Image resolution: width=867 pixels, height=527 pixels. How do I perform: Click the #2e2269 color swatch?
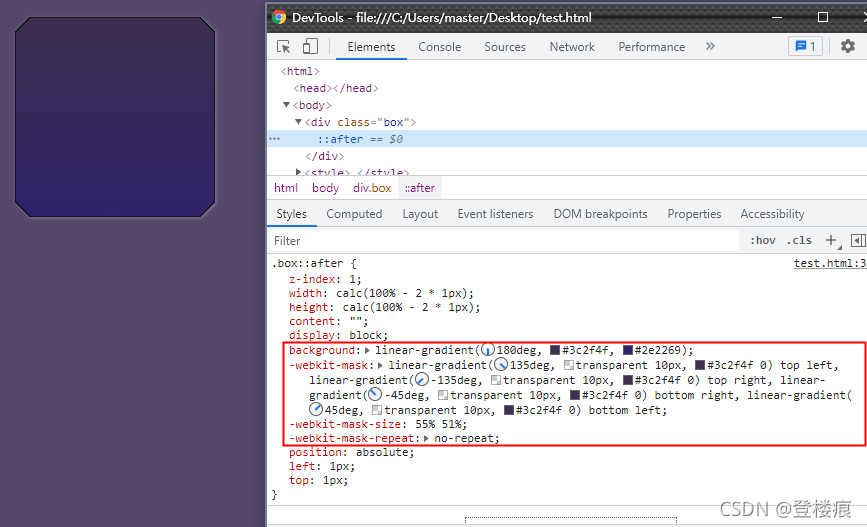(x=628, y=350)
